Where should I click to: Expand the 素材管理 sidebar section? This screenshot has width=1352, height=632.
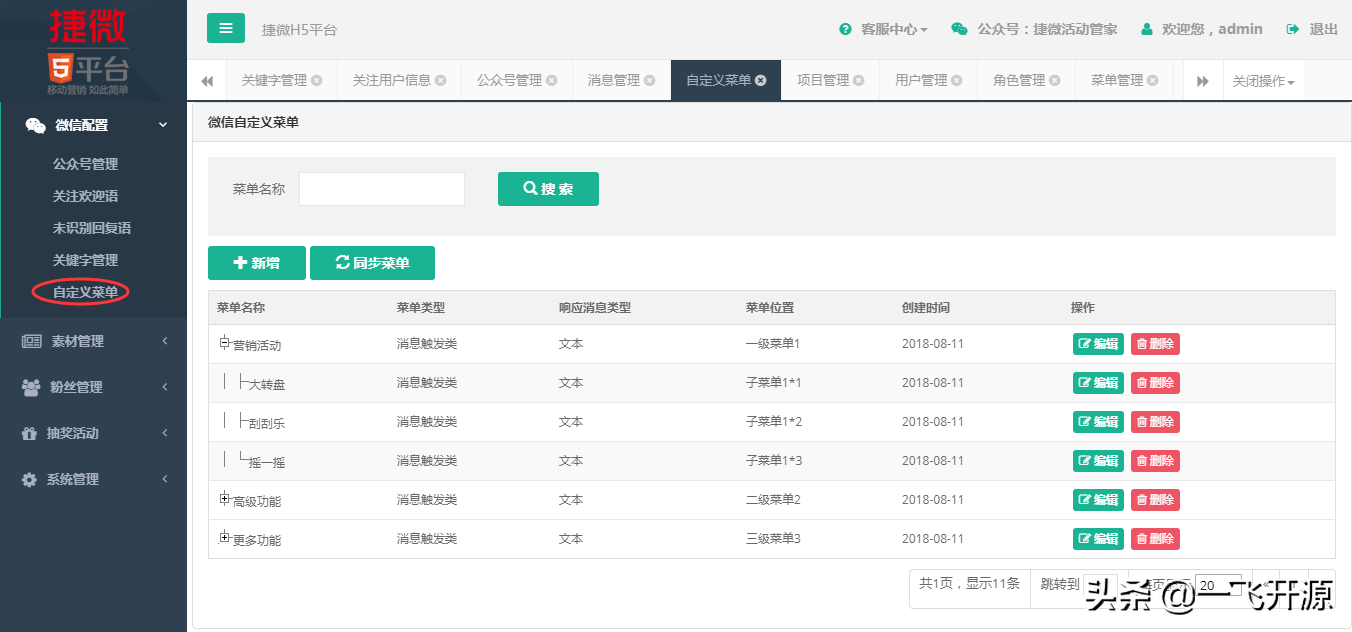(x=93, y=342)
